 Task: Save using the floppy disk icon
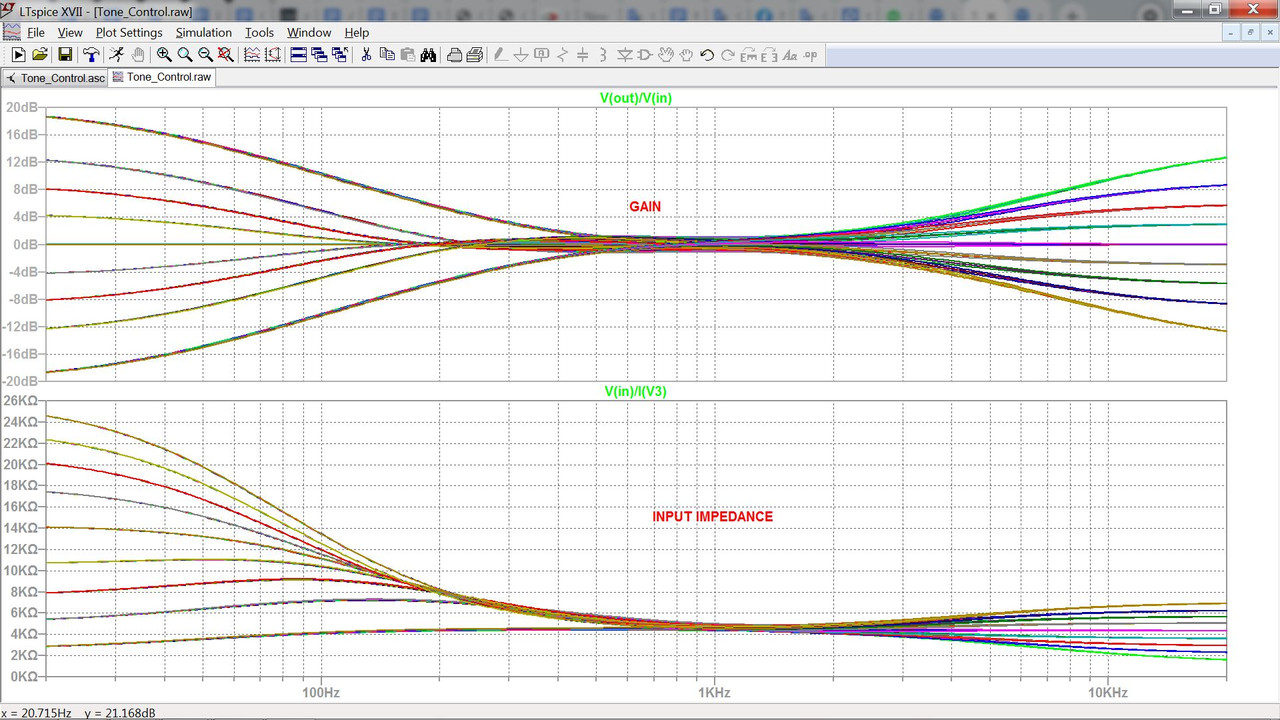(65, 55)
